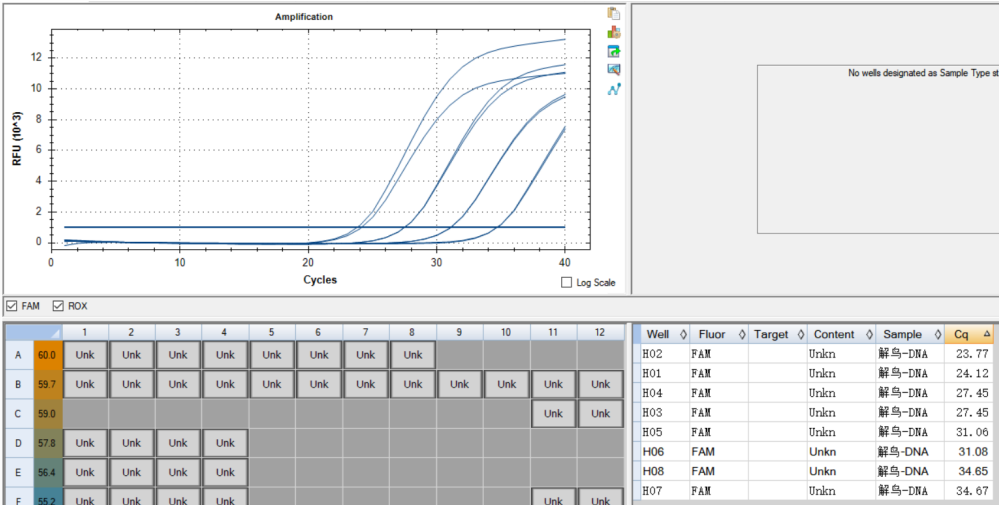Select plate column 12 header
The image size is (999, 505).
[x=600, y=332]
